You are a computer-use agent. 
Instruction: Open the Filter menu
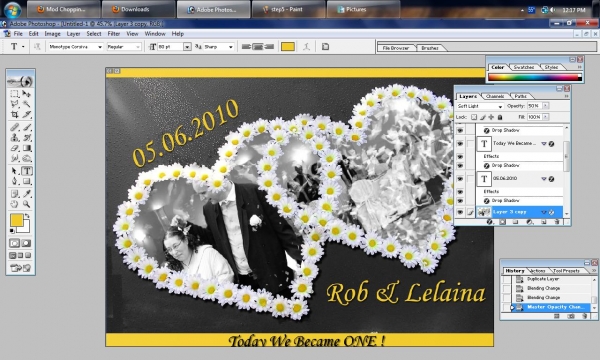tap(114, 34)
